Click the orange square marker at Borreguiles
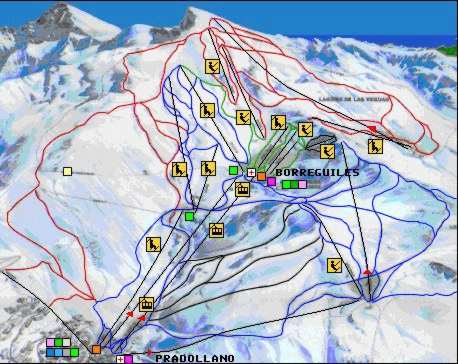This screenshot has height=364, width=458. click(262, 176)
